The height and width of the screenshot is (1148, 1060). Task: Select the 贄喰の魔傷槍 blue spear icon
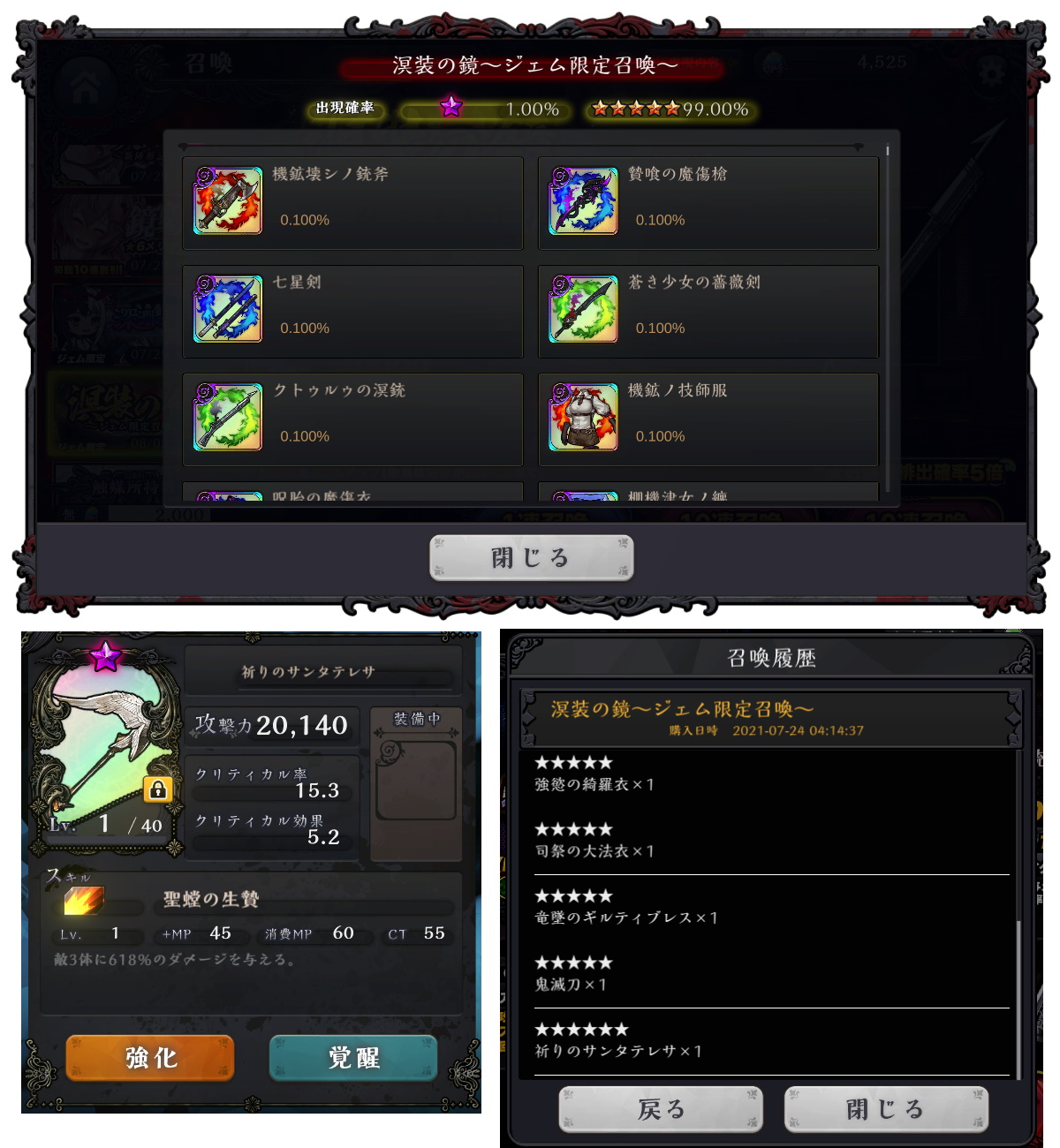(583, 200)
